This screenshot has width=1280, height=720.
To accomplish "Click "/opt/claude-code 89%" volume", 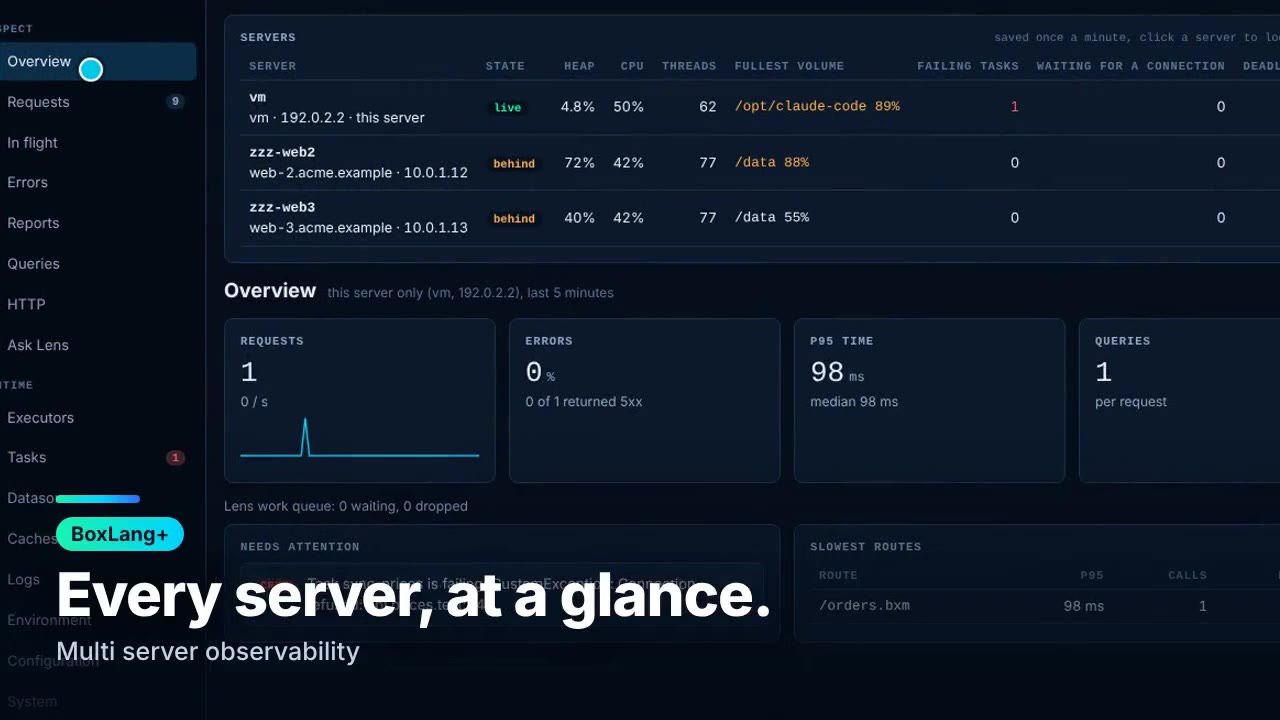I will coord(817,106).
